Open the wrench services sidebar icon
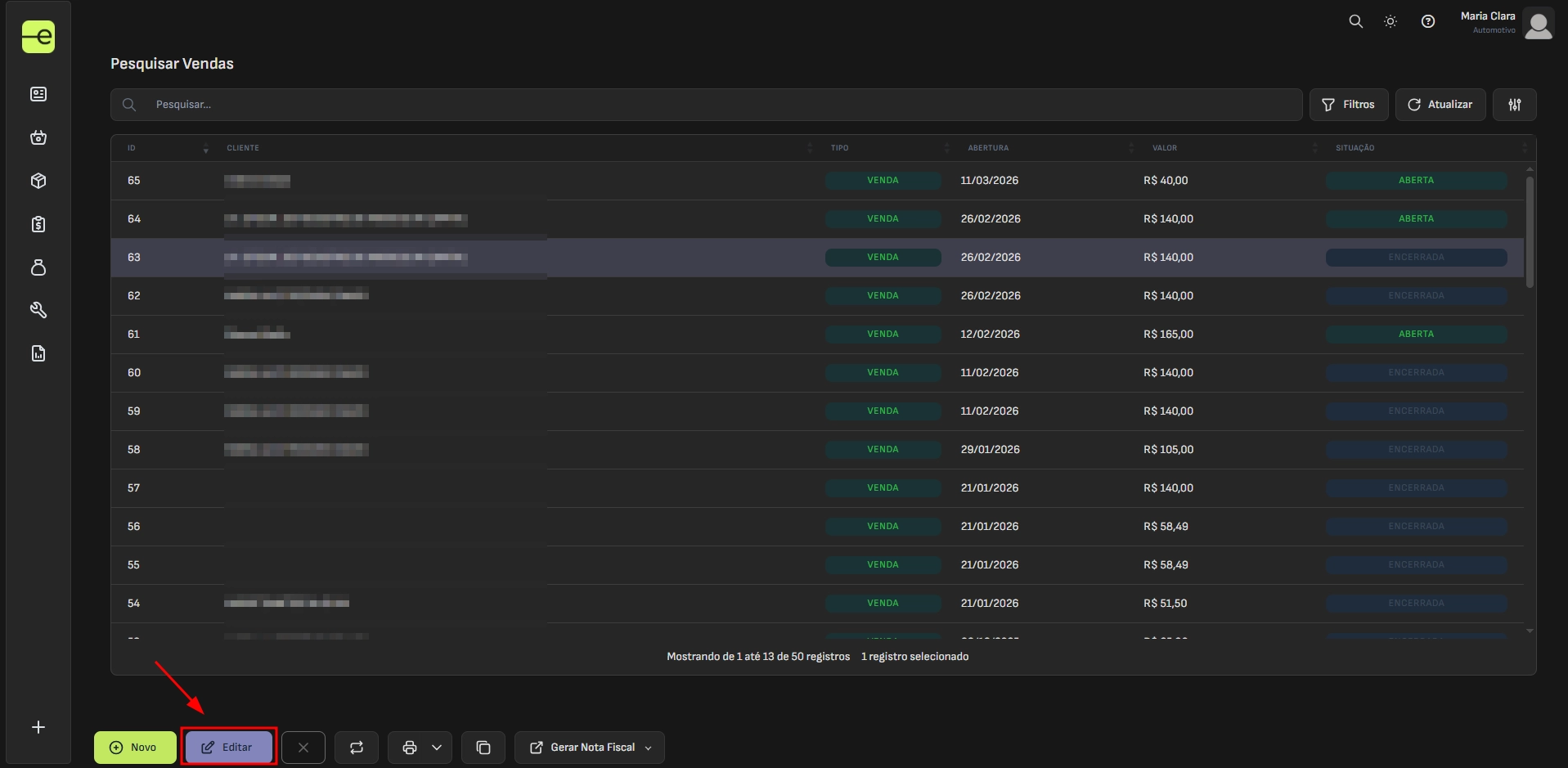1568x768 pixels. click(38, 310)
